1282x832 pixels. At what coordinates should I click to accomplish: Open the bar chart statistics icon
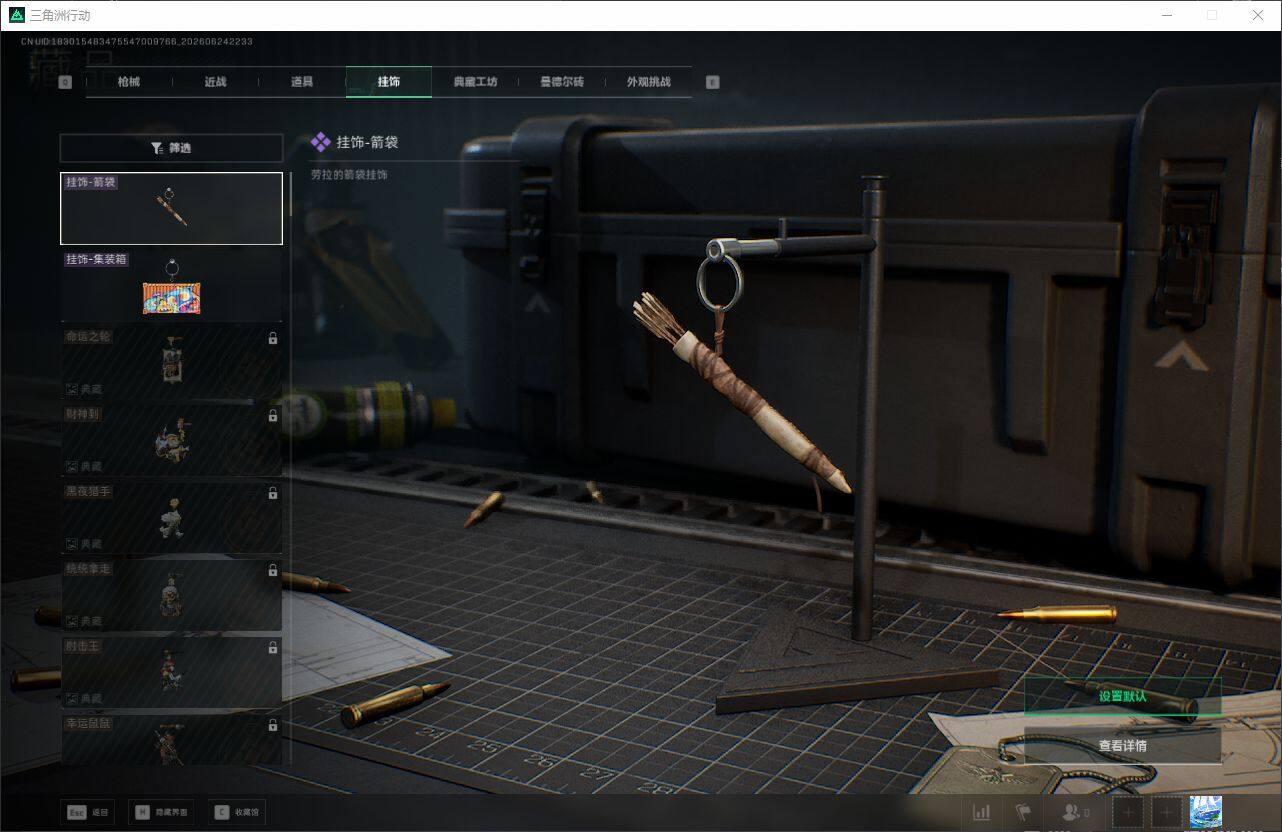[982, 813]
